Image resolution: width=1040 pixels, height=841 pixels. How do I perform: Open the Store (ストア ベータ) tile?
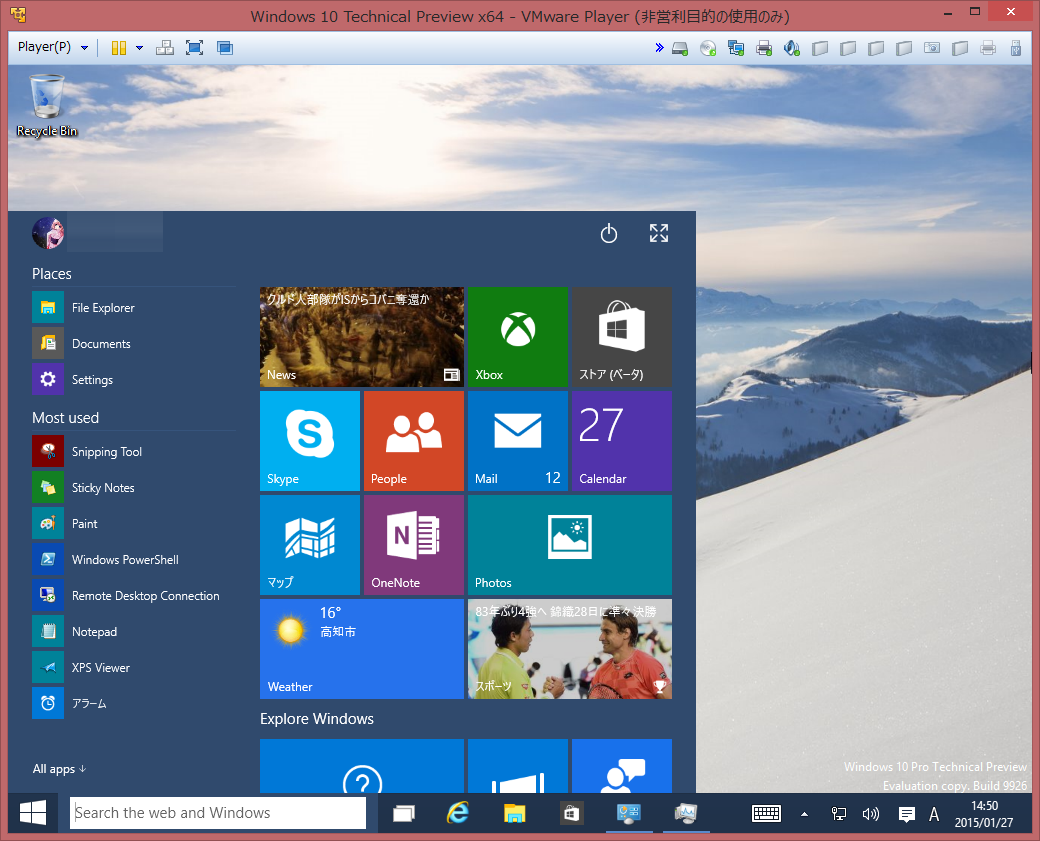(x=621, y=337)
